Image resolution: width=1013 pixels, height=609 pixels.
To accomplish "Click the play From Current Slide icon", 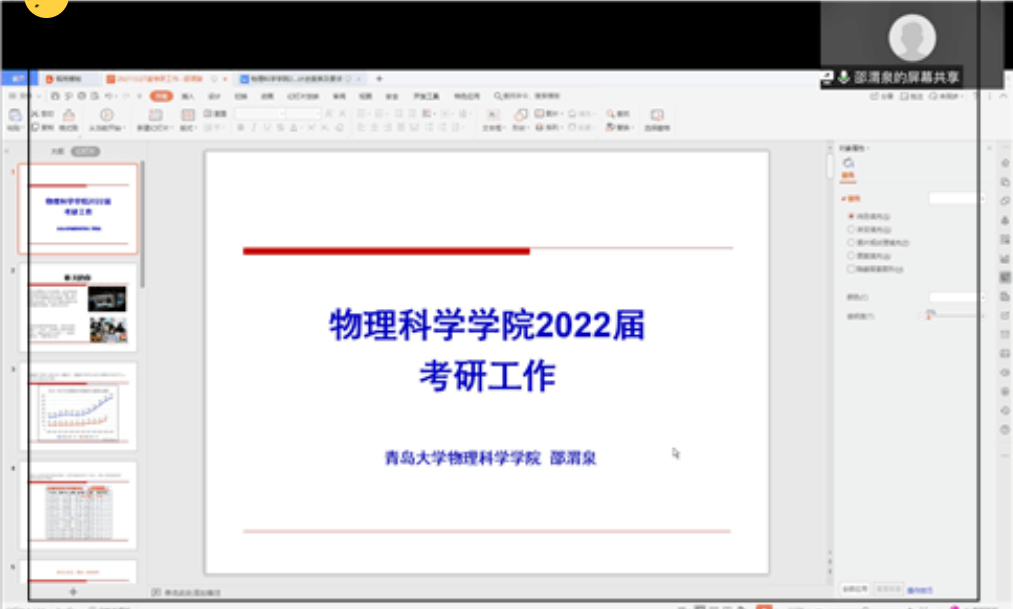I will [105, 120].
